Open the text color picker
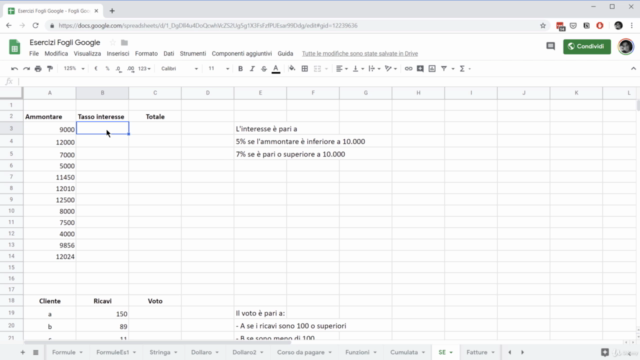The image size is (640, 360). pos(276,69)
